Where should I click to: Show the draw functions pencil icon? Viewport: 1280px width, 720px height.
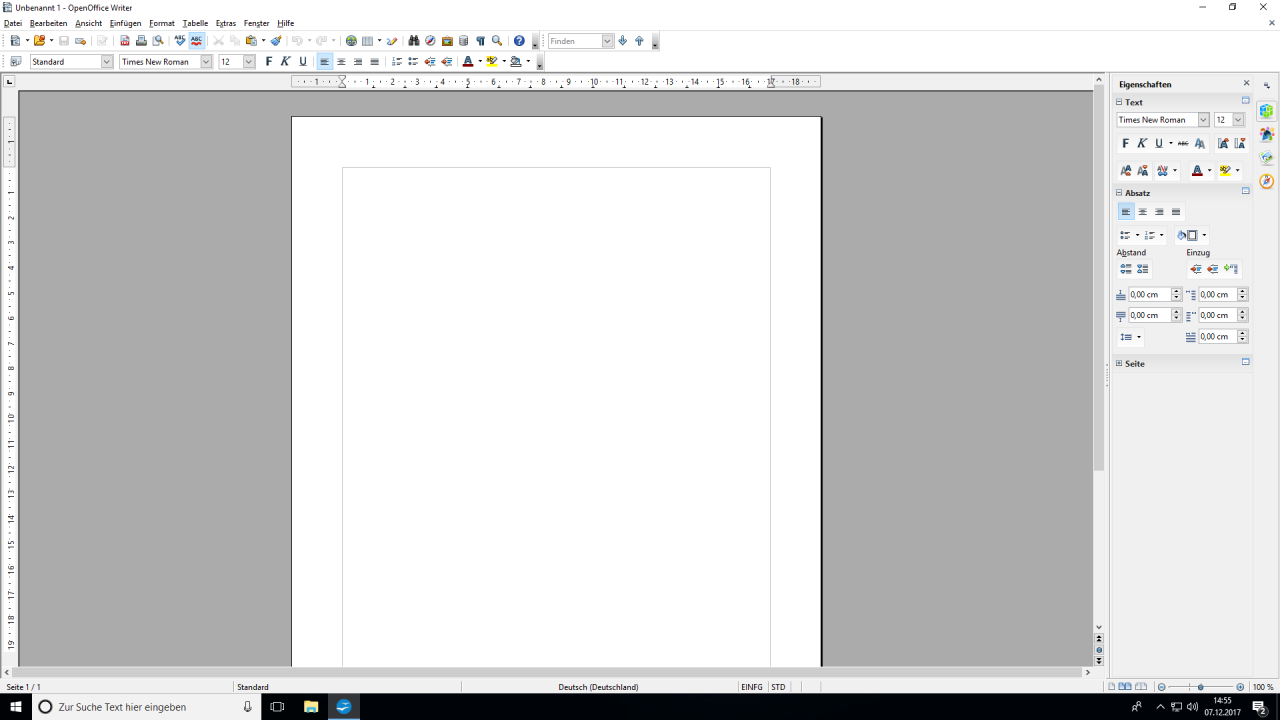coord(392,41)
